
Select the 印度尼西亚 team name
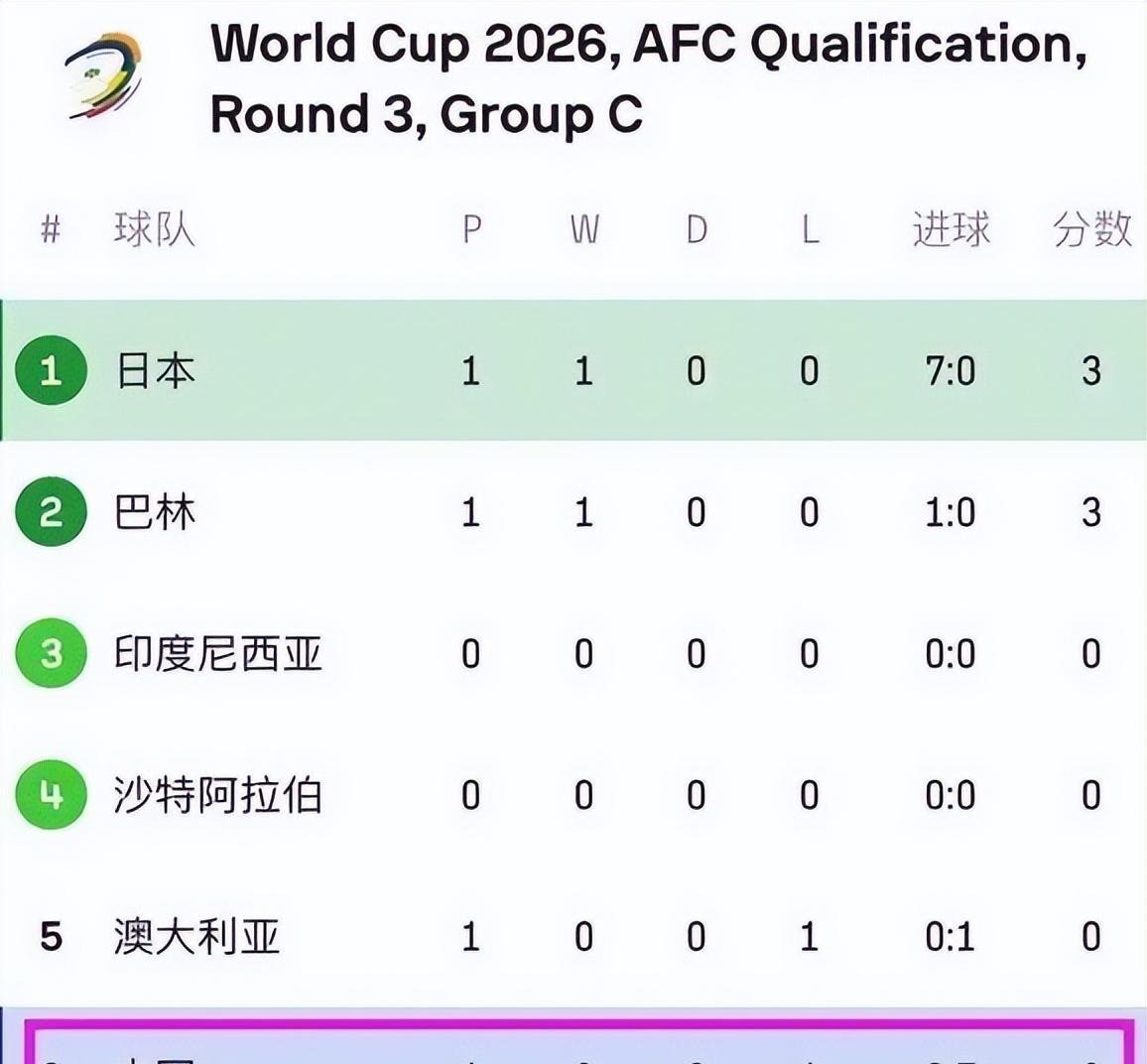pyautogui.click(x=220, y=654)
